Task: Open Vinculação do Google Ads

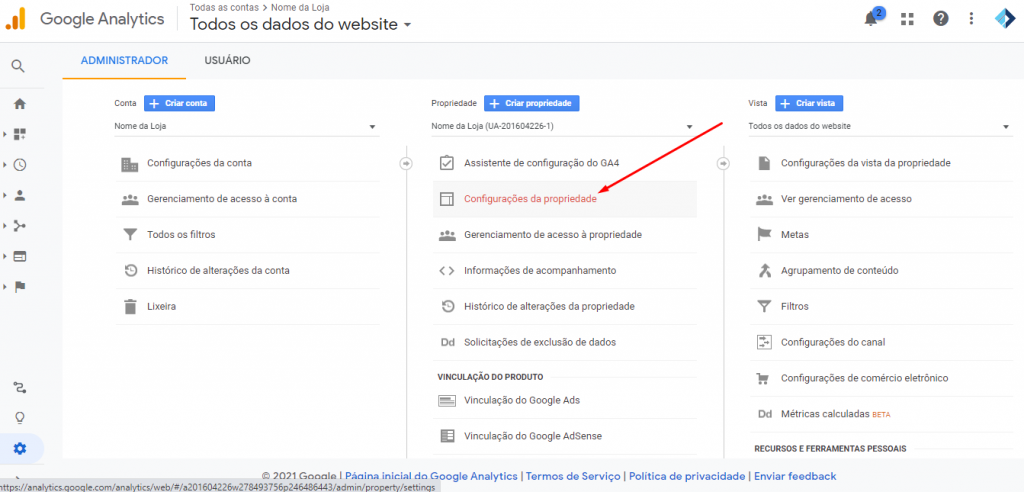Action: pyautogui.click(x=565, y=400)
